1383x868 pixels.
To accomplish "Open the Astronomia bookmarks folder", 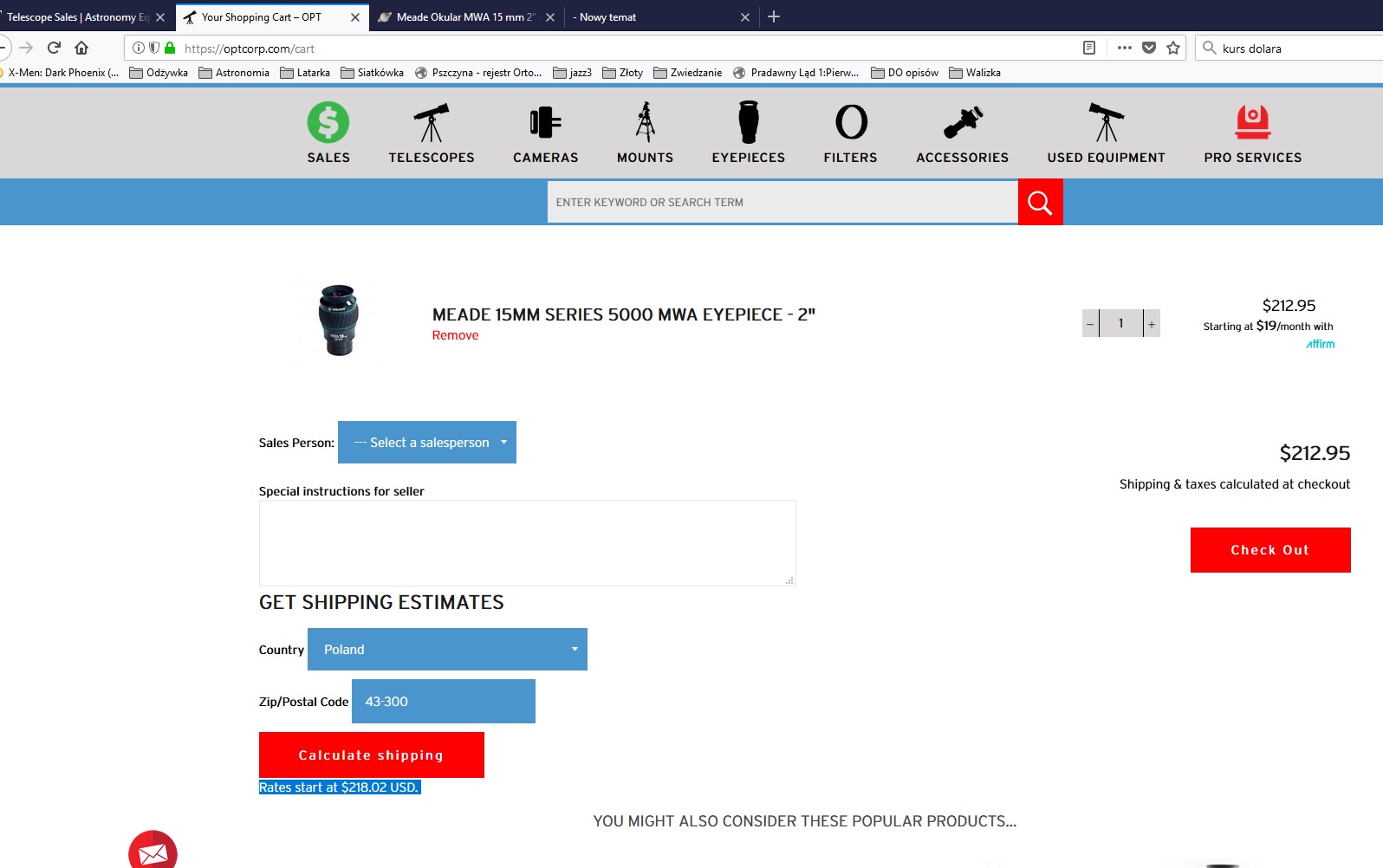I will (x=234, y=73).
